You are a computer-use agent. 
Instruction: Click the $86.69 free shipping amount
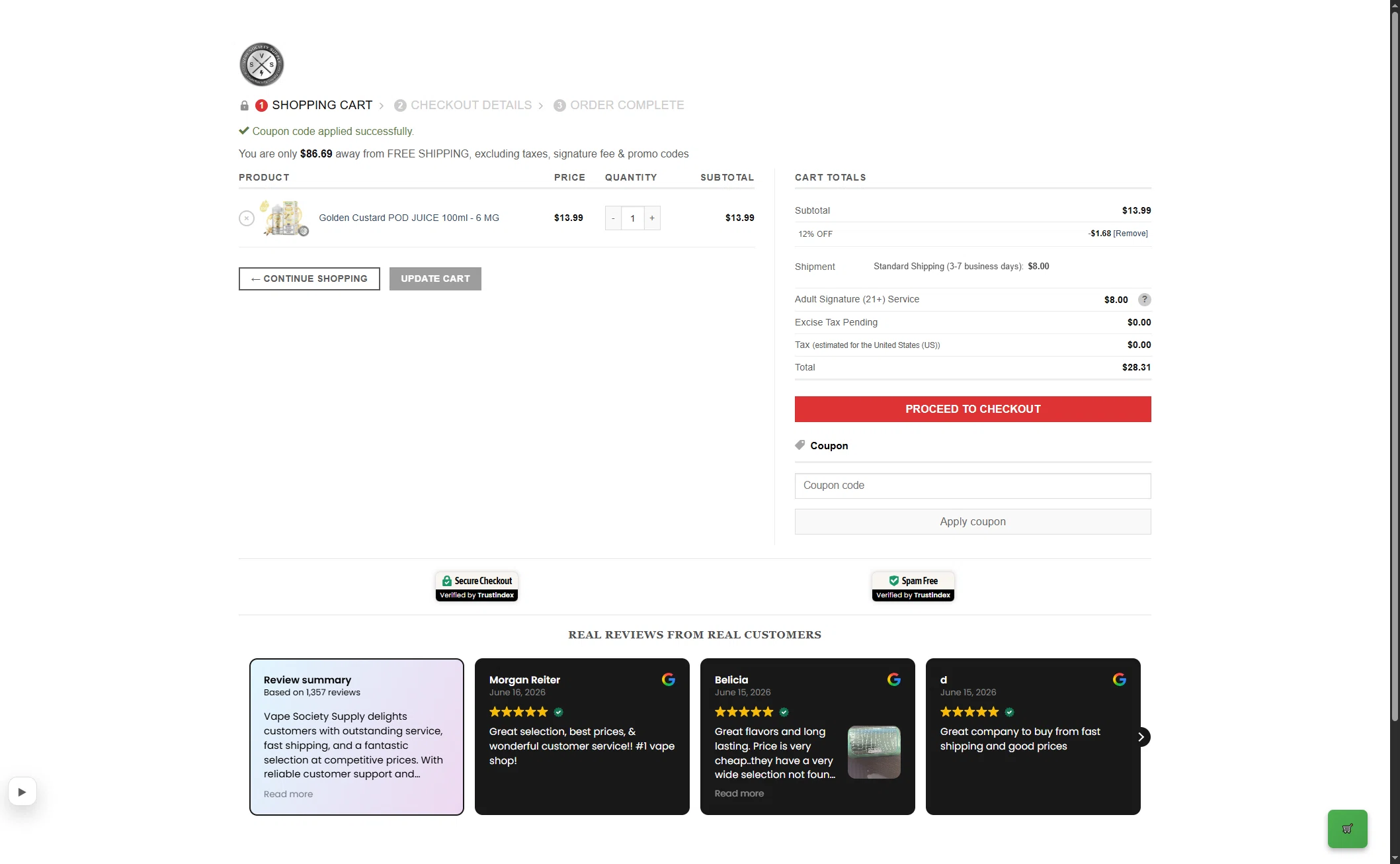click(316, 153)
